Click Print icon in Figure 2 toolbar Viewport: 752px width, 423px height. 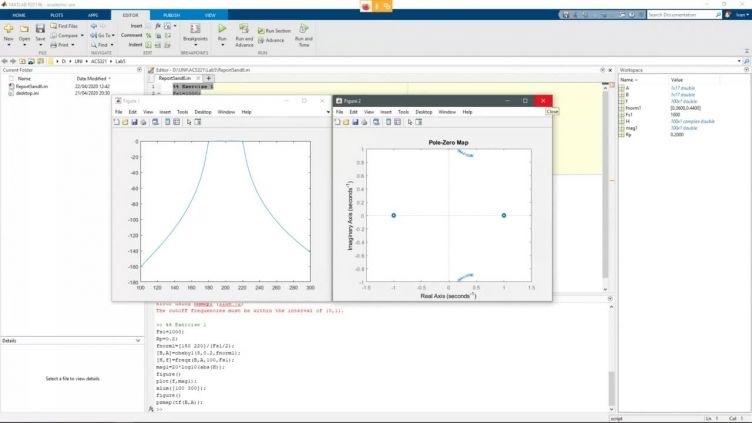point(364,122)
